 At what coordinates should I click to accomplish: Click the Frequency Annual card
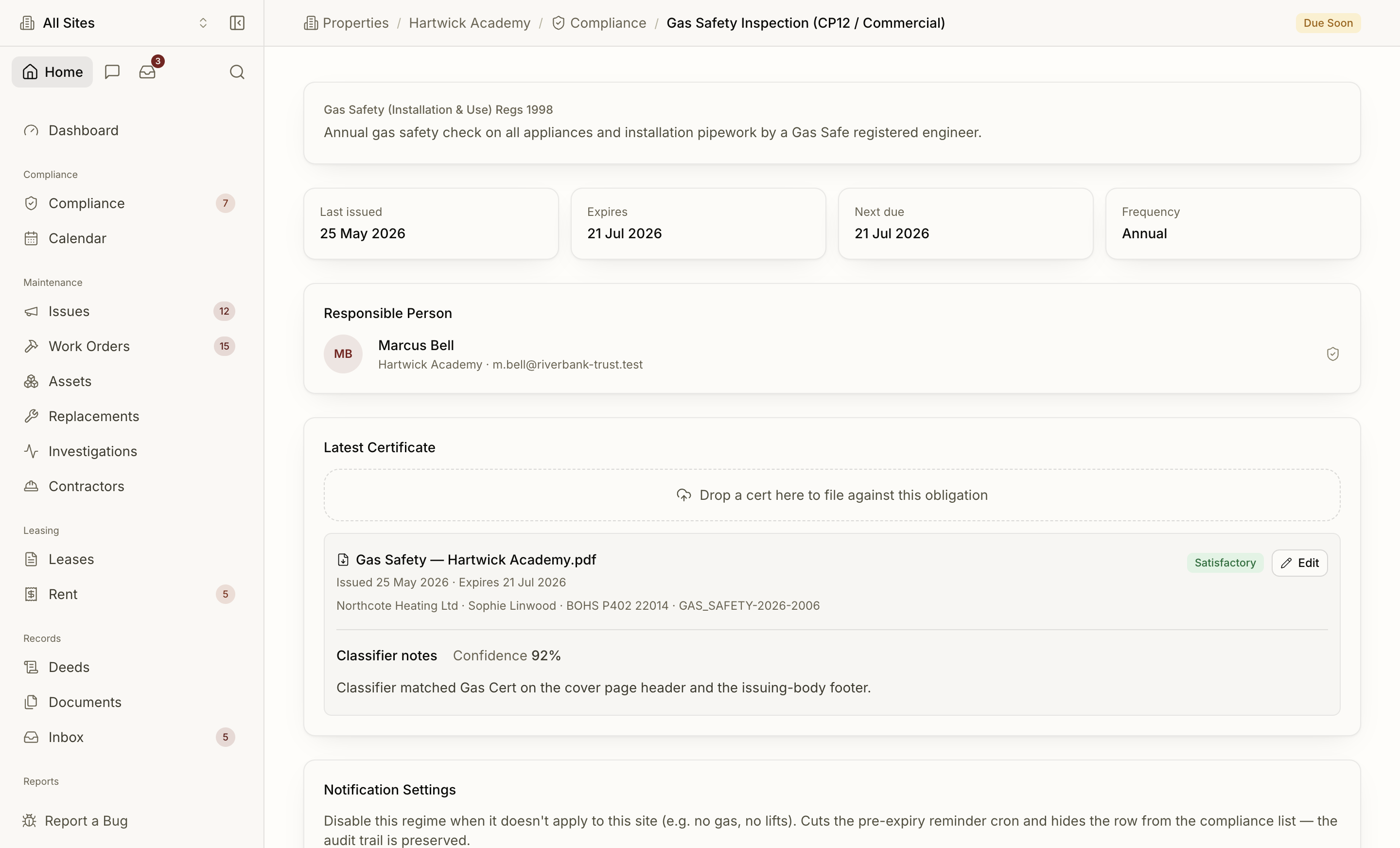click(x=1232, y=223)
